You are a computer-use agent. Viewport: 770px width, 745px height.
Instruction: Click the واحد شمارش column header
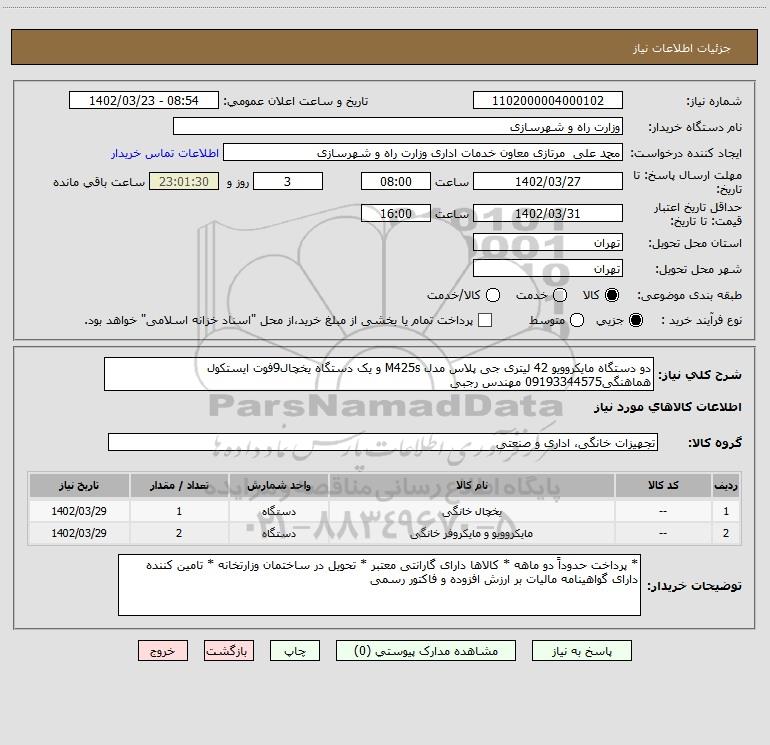[278, 486]
